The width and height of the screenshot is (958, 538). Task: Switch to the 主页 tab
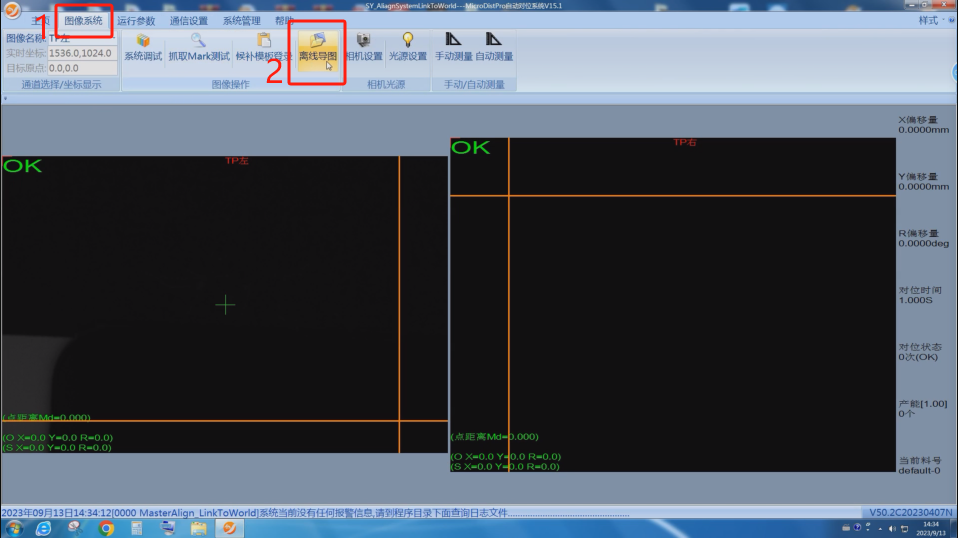tap(40, 20)
